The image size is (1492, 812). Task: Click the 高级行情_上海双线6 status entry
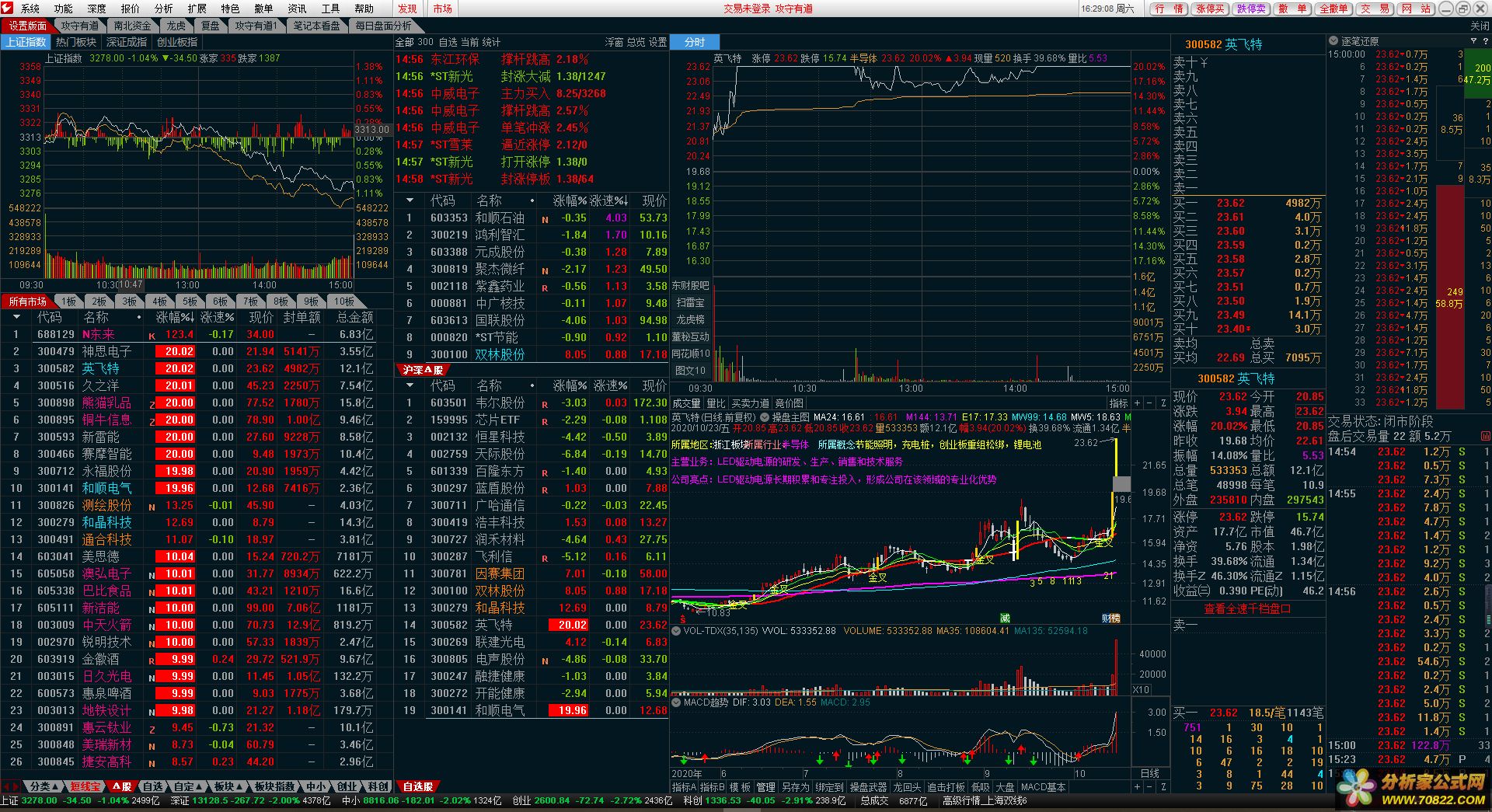pyautogui.click(x=985, y=800)
